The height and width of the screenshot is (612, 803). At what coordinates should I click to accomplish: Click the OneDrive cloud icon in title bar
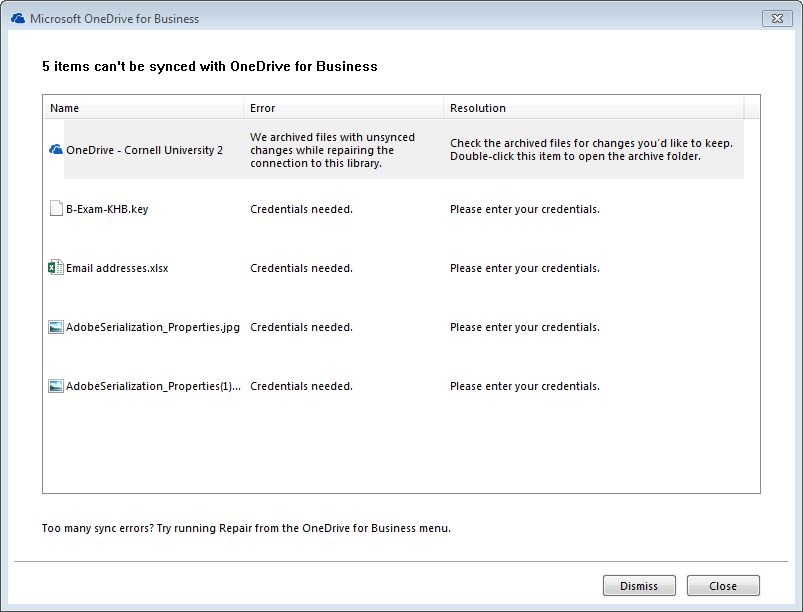tap(18, 18)
